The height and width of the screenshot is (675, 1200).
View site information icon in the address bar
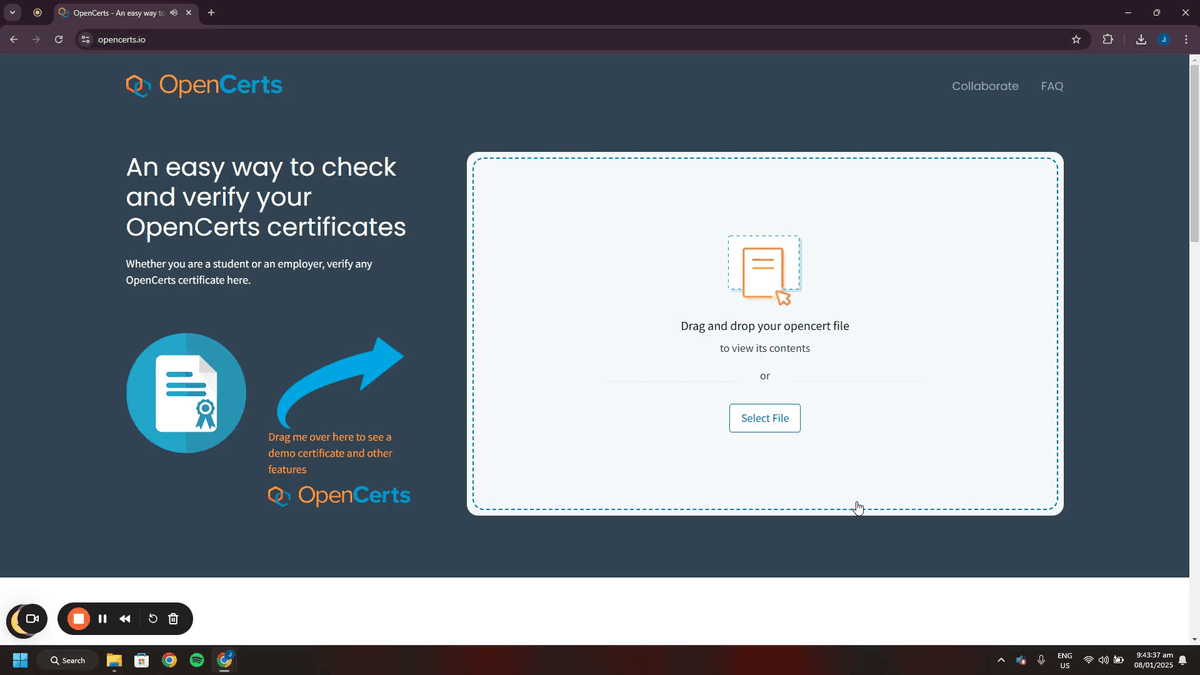point(86,40)
